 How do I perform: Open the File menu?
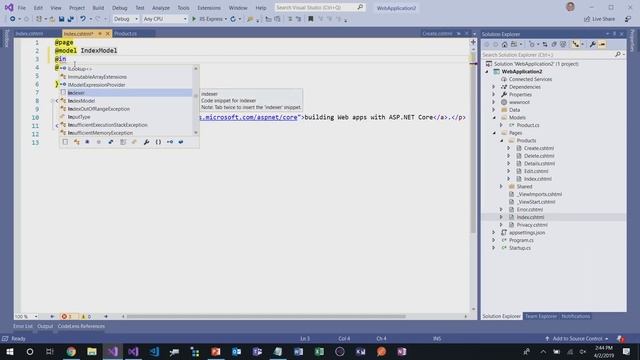pos(22,8)
